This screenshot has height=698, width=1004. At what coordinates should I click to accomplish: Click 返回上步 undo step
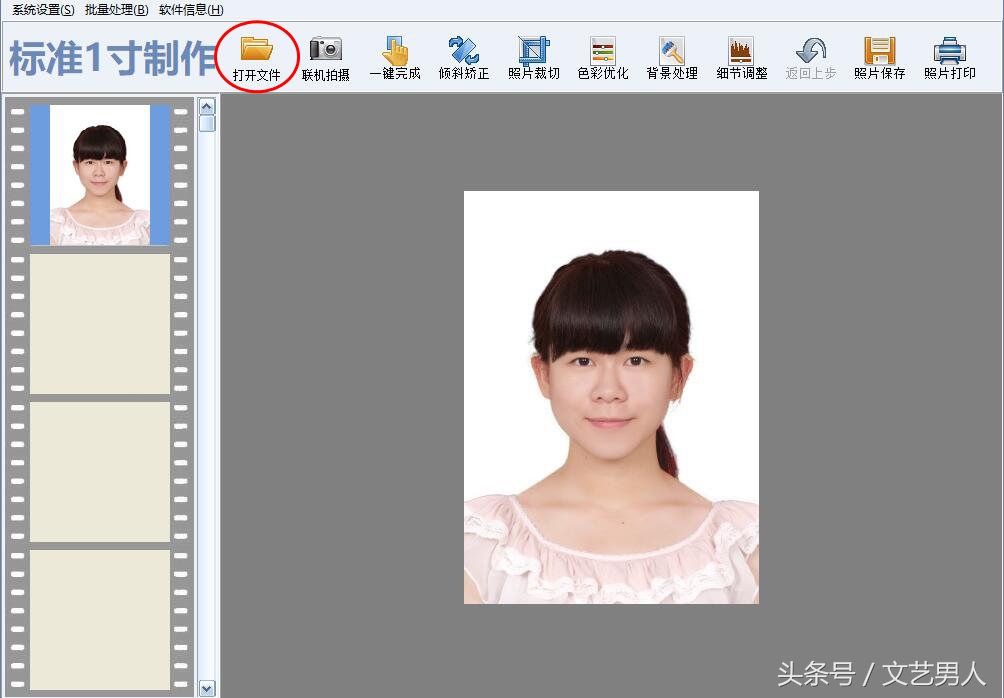click(811, 58)
